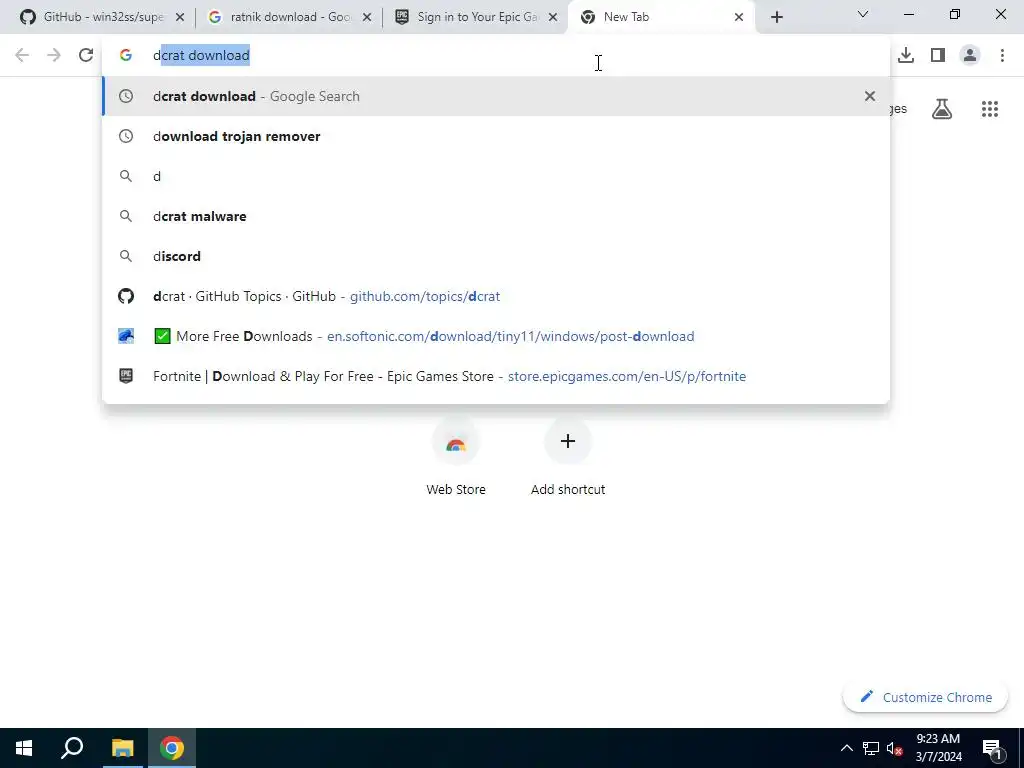Expand the tab search chevron dropdown
This screenshot has width=1024, height=768.
pyautogui.click(x=863, y=14)
